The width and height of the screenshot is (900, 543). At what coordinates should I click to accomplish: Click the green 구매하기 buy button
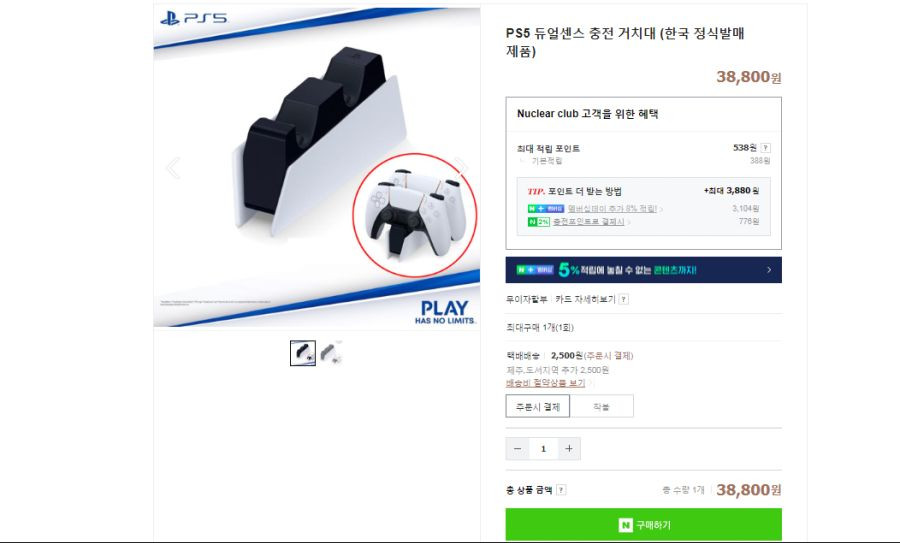[x=643, y=524]
